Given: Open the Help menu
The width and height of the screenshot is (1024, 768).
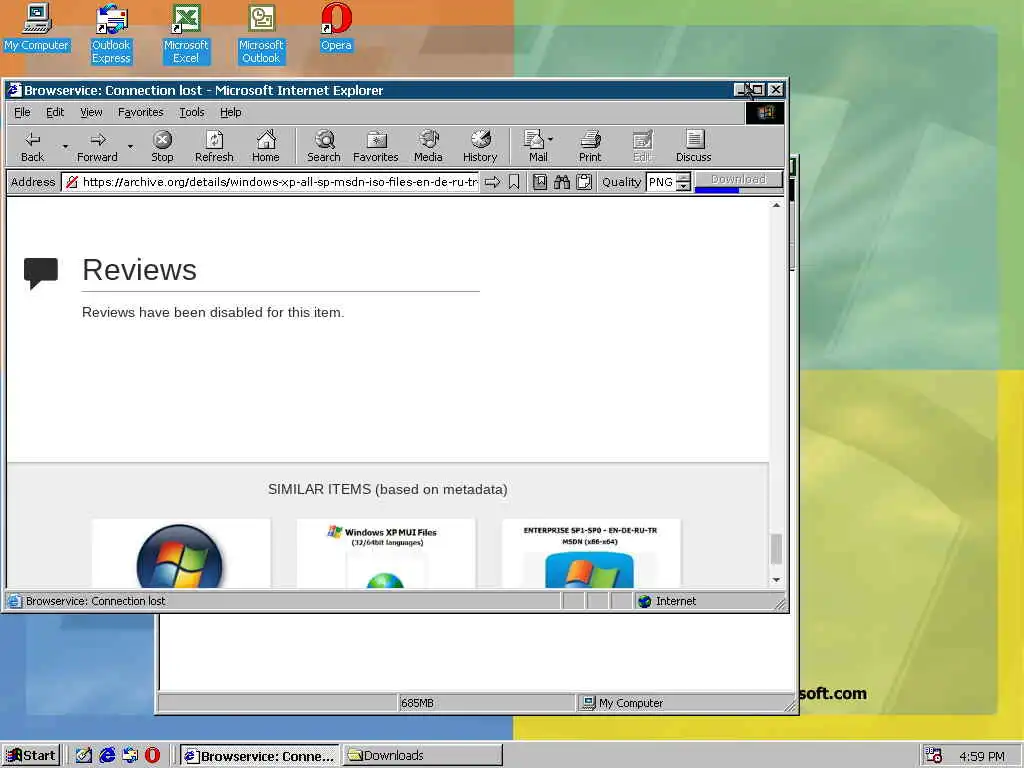Looking at the screenshot, I should (231, 112).
